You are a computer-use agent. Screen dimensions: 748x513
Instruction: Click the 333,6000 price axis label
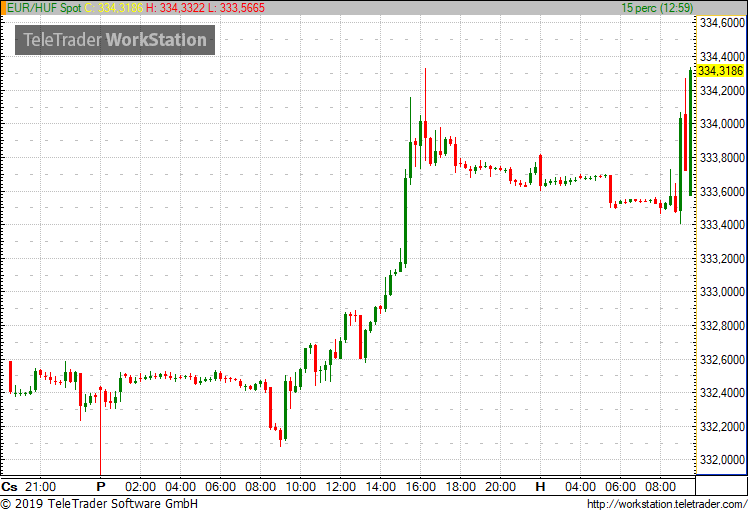pos(722,191)
